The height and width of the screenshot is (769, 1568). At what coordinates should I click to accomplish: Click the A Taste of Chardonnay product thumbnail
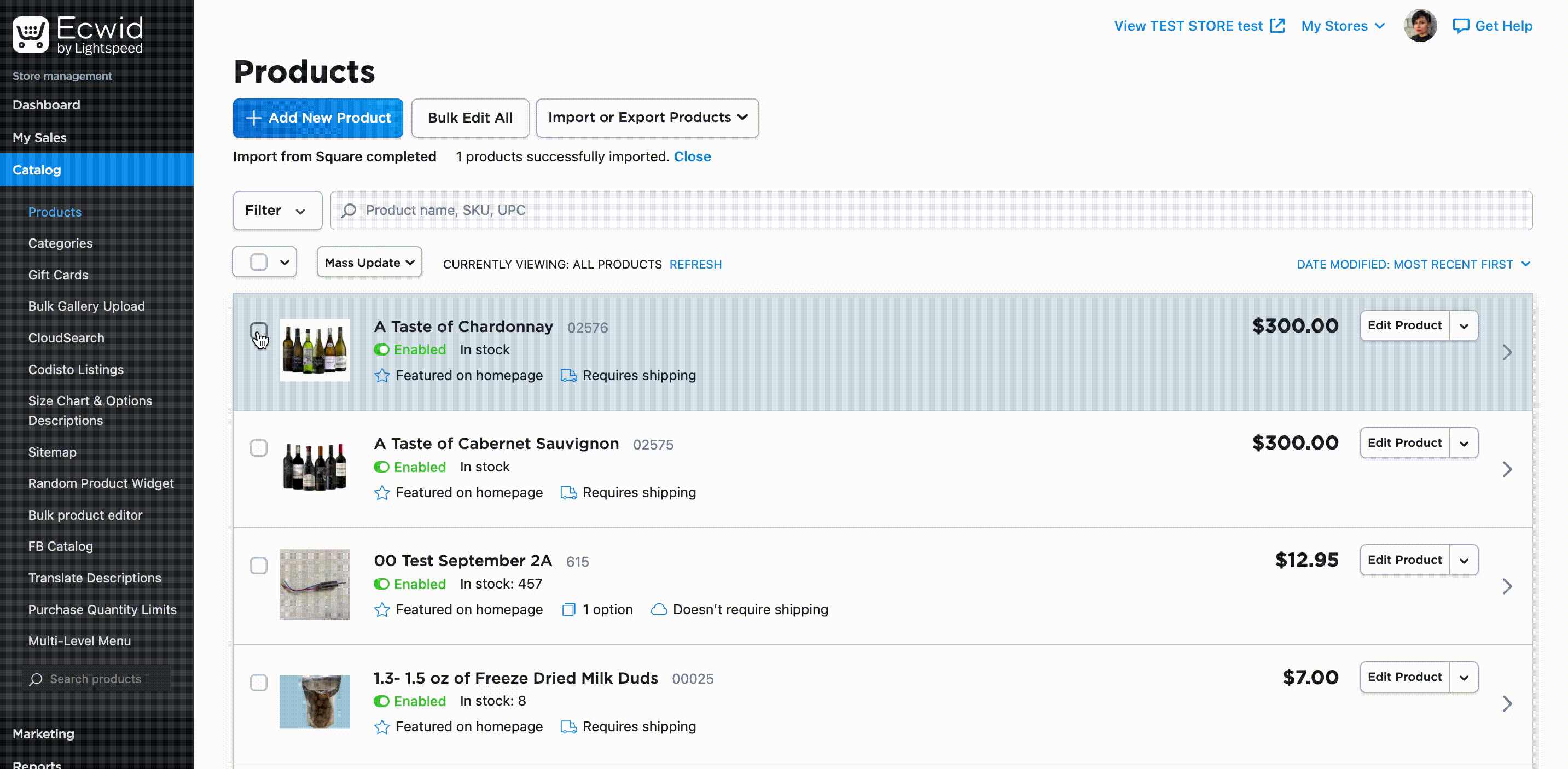(x=315, y=350)
